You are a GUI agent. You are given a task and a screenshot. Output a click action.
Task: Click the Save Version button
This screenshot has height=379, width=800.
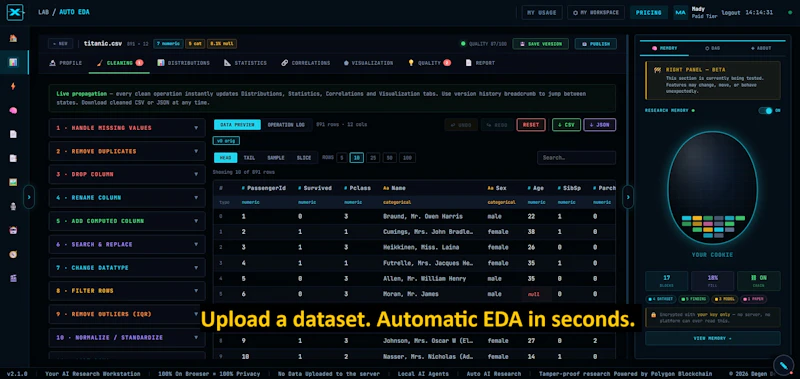pyautogui.click(x=540, y=44)
